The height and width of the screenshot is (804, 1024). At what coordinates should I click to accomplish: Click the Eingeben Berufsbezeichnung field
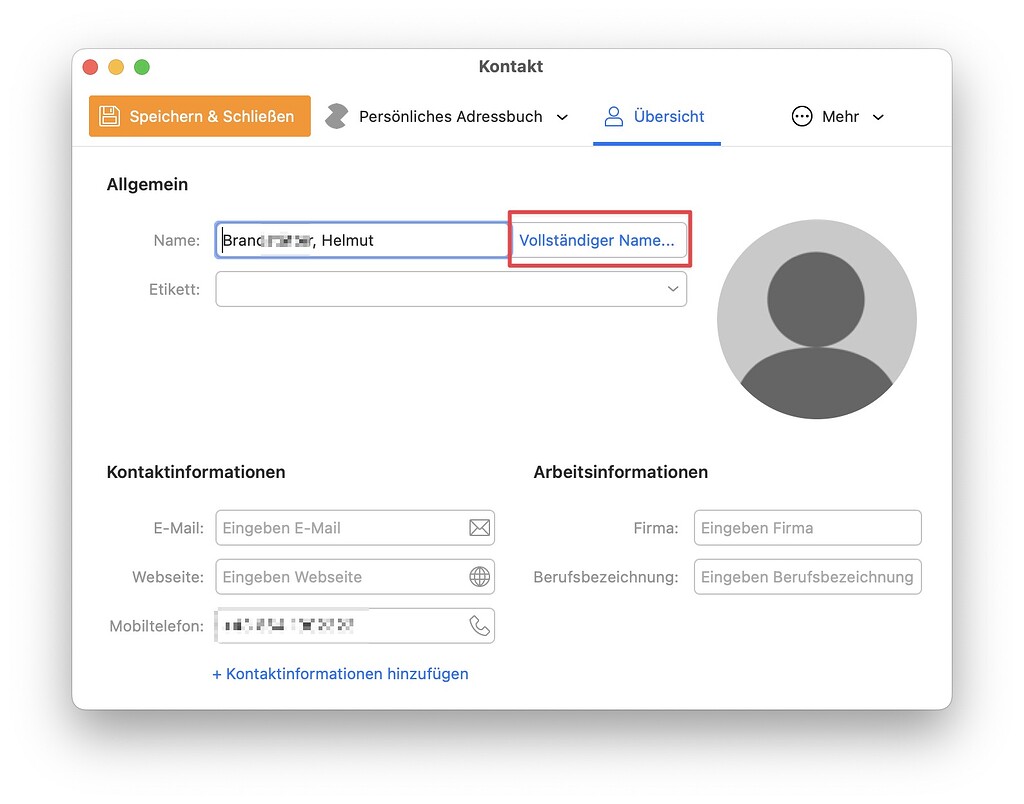click(x=807, y=577)
